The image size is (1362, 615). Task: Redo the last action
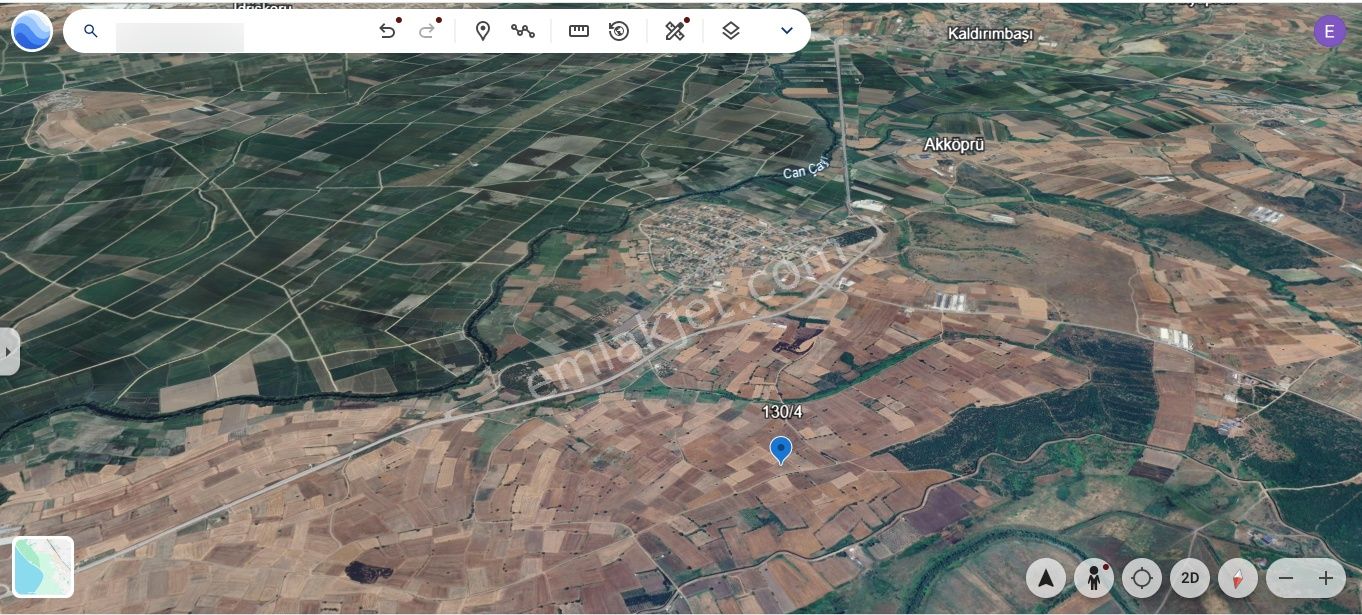pos(427,31)
